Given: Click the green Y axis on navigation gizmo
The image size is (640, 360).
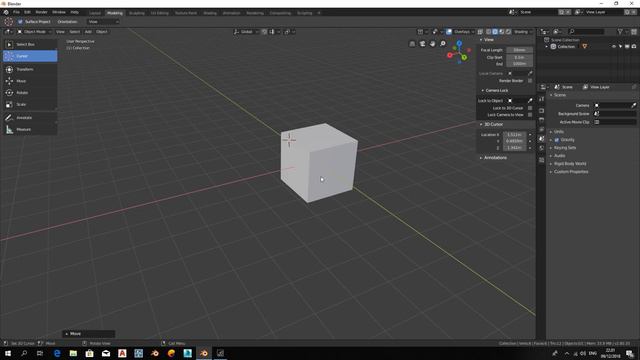Looking at the screenshot, I should (x=464, y=58).
